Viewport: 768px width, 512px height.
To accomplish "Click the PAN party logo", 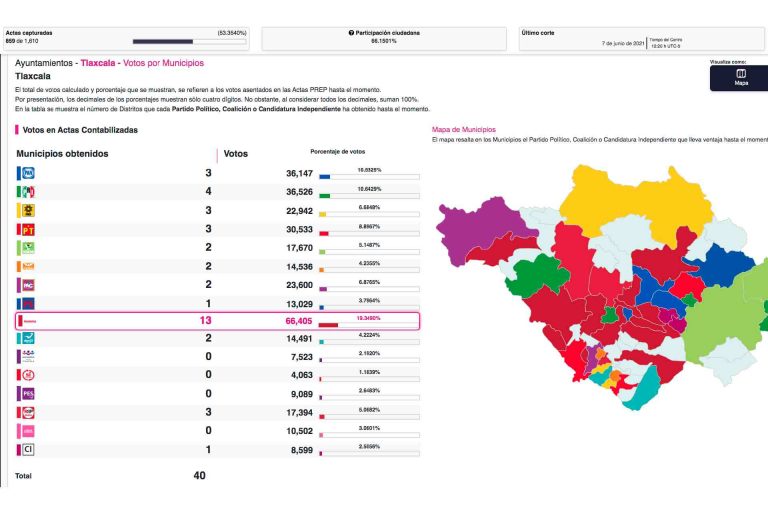I will [x=28, y=173].
